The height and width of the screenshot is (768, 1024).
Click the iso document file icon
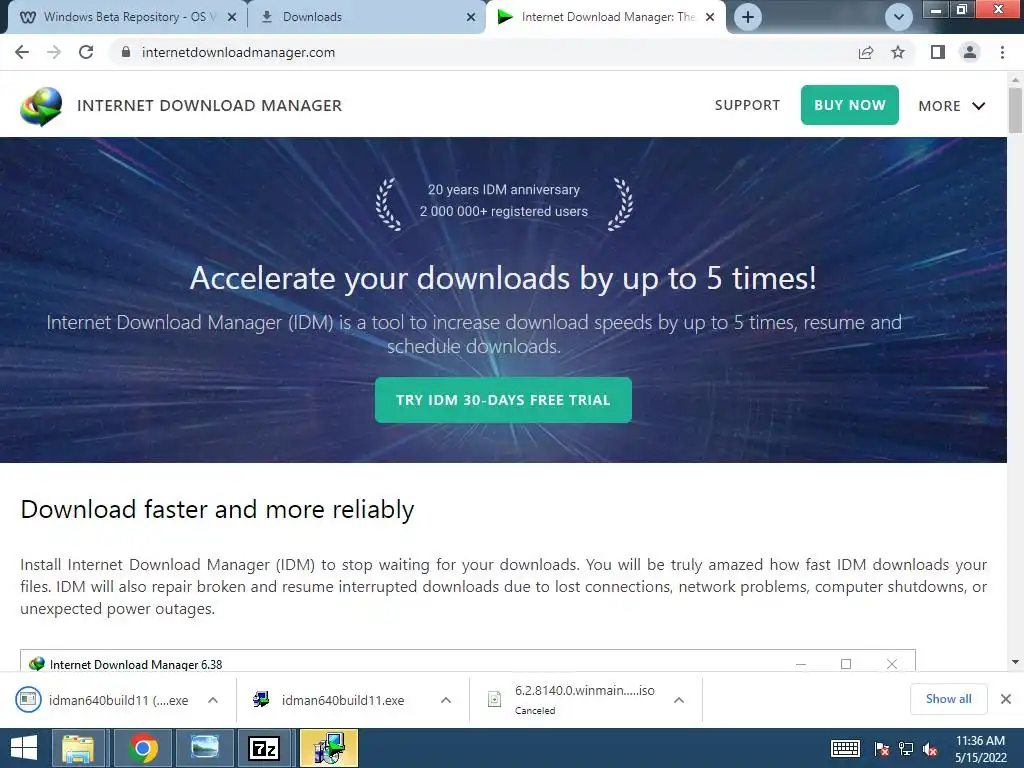494,699
